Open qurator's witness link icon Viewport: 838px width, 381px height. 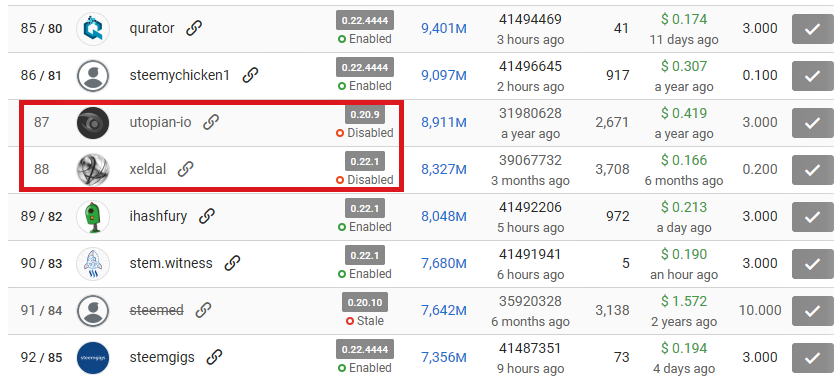[x=193, y=28]
